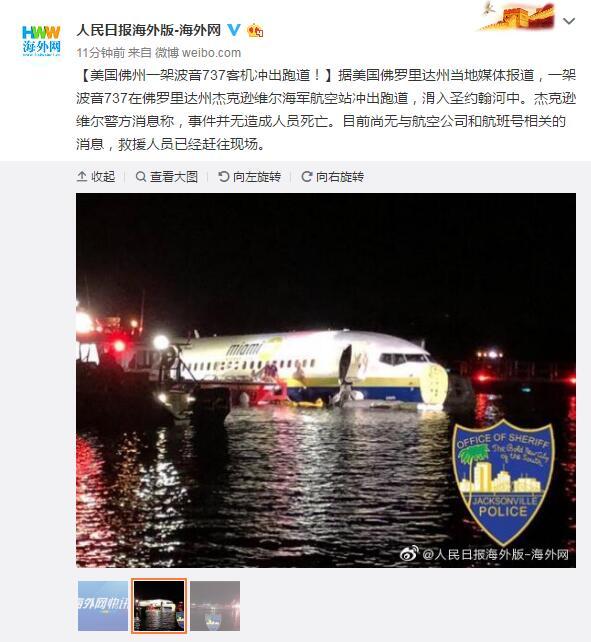Click the main plane-in-river photo
Viewport: 591px width, 642px height.
326,380
